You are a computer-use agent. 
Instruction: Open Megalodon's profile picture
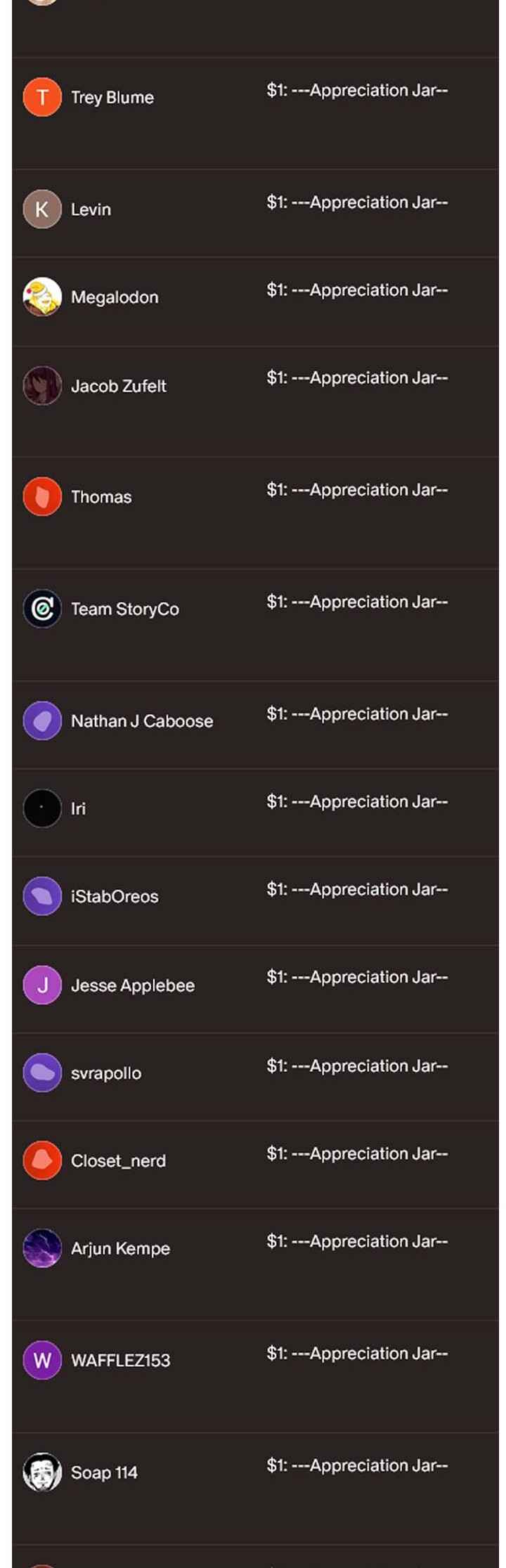point(42,297)
